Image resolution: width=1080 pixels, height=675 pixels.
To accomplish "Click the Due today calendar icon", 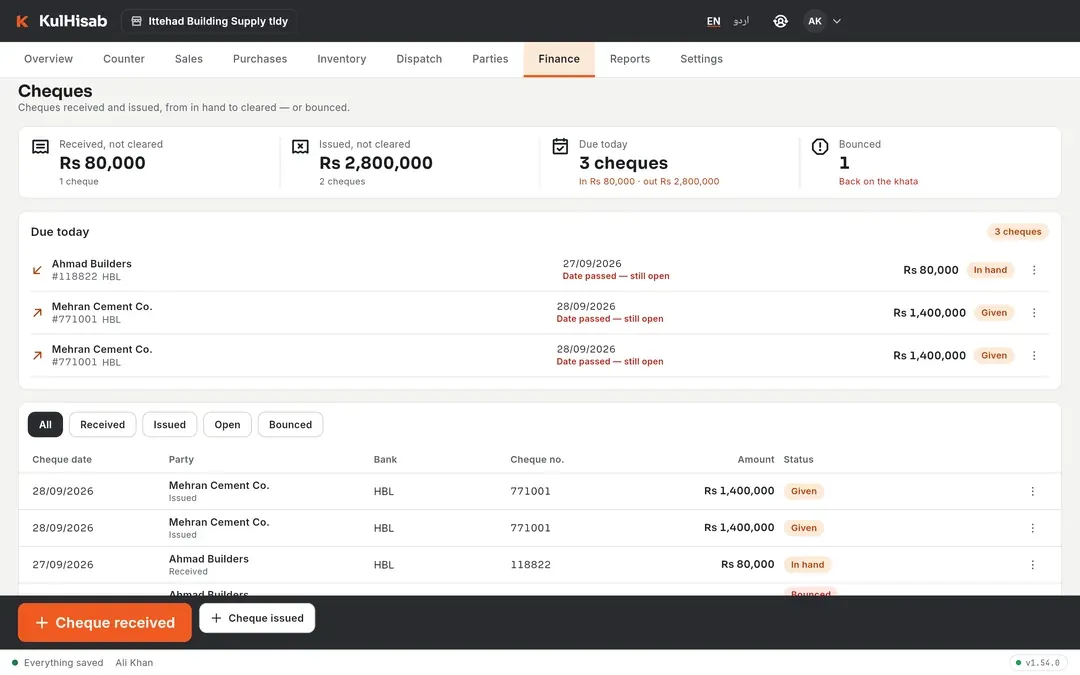I will coord(560,147).
